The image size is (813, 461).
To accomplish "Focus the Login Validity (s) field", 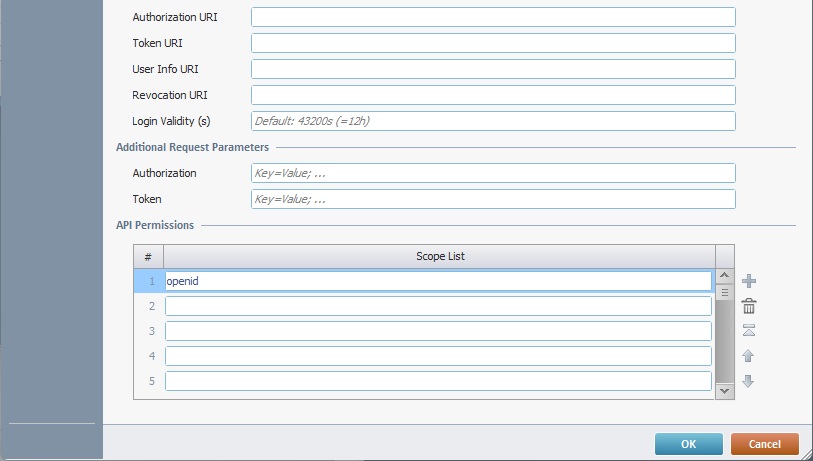I will 493,121.
